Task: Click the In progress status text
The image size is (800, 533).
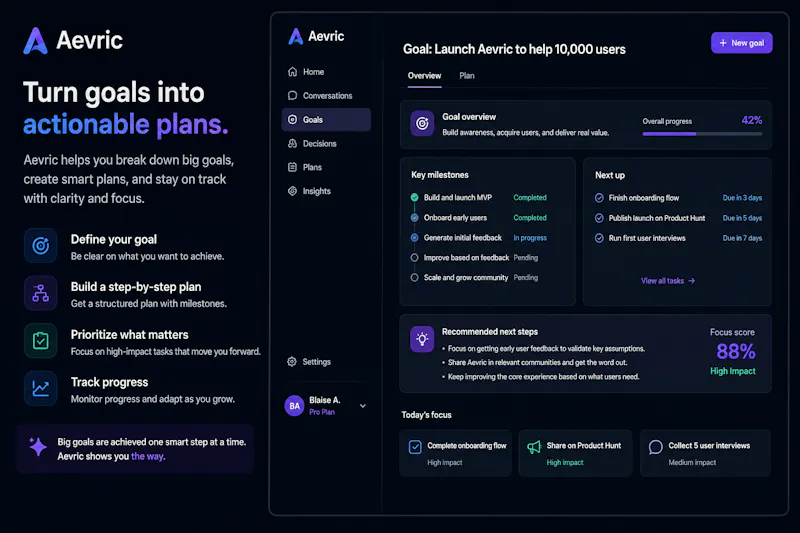Action: (530, 238)
